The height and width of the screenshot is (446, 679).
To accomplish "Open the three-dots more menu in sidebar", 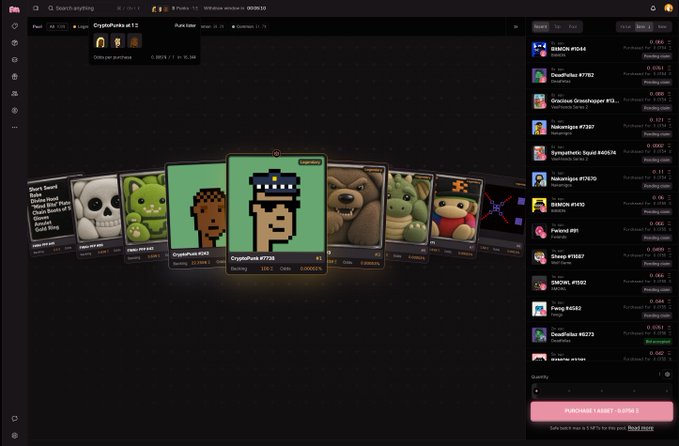I will tap(15, 127).
